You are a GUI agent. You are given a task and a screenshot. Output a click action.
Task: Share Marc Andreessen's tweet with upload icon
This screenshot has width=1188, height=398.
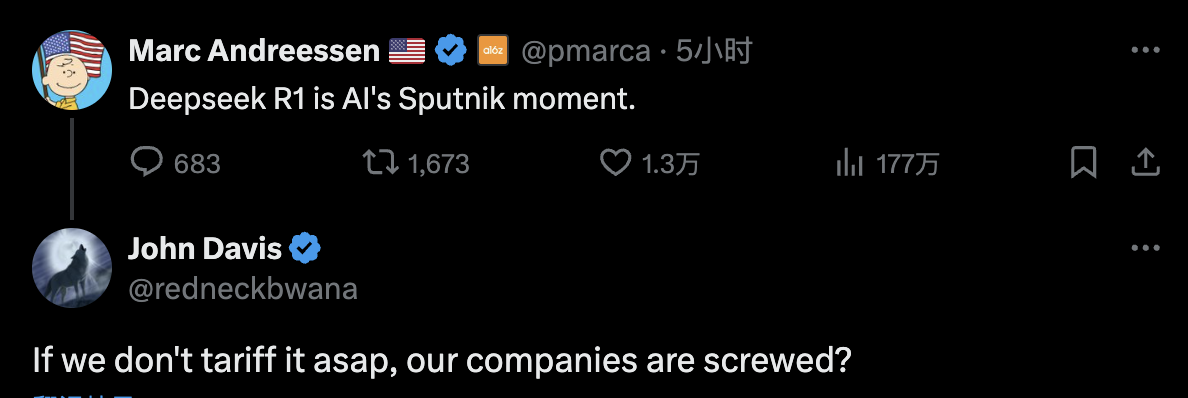click(1146, 162)
